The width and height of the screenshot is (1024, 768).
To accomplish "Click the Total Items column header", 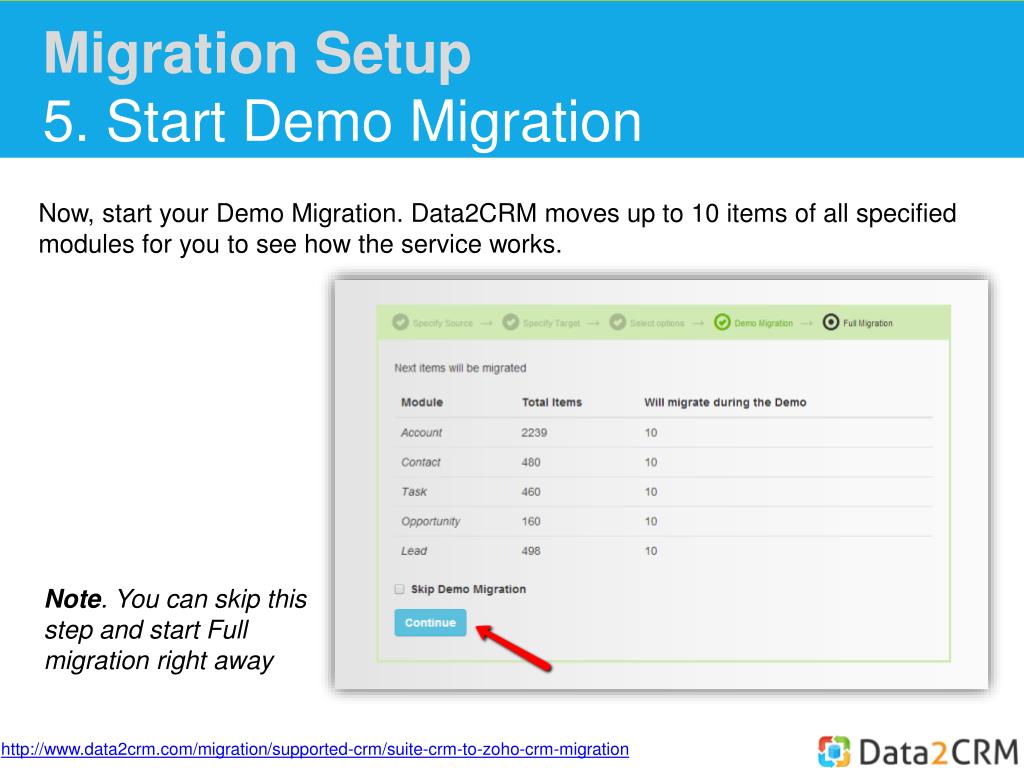I will click(x=552, y=402).
